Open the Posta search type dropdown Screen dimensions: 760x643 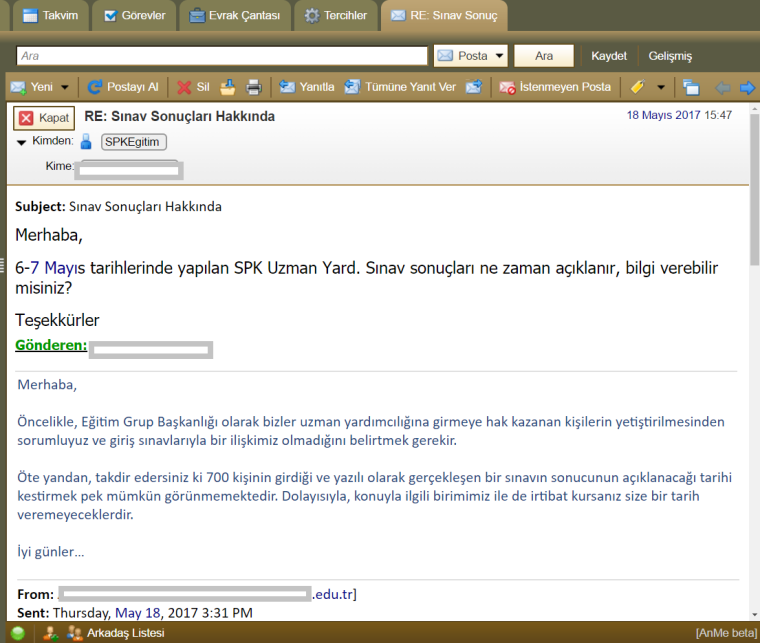click(471, 56)
